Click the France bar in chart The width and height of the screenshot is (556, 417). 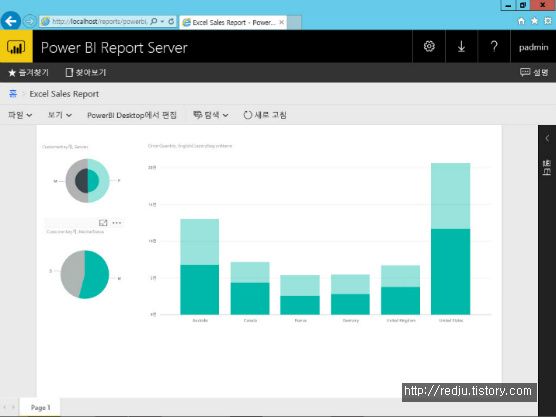tap(300, 295)
